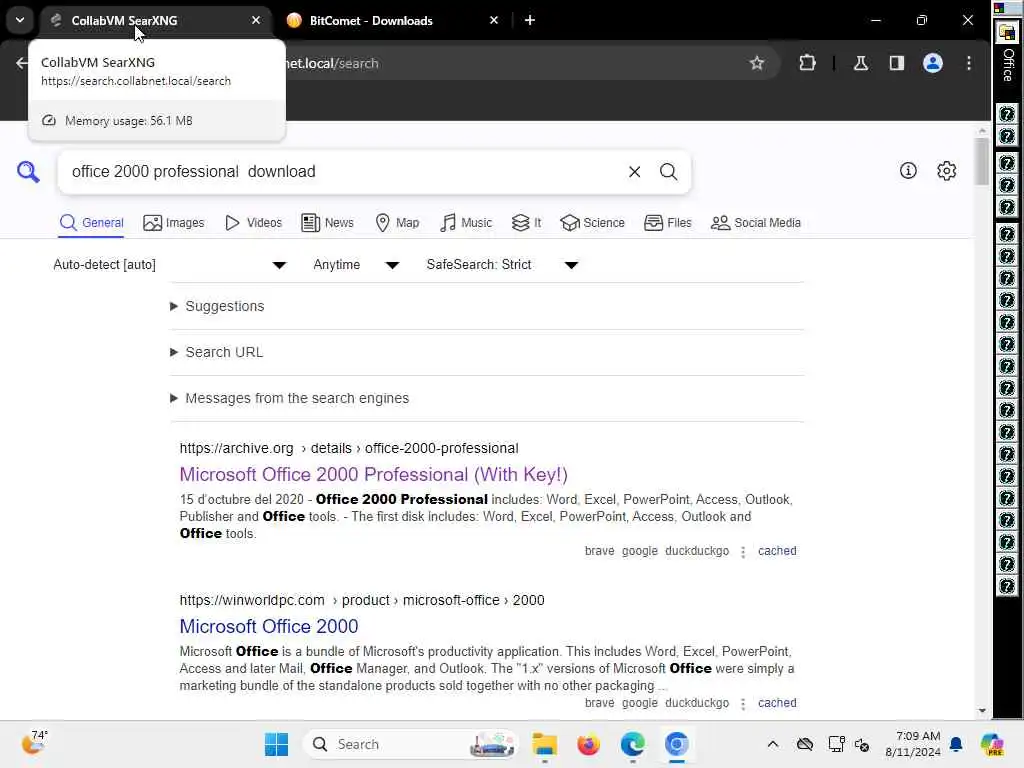Submit search with magnifier button
1024x768 pixels.
point(668,172)
